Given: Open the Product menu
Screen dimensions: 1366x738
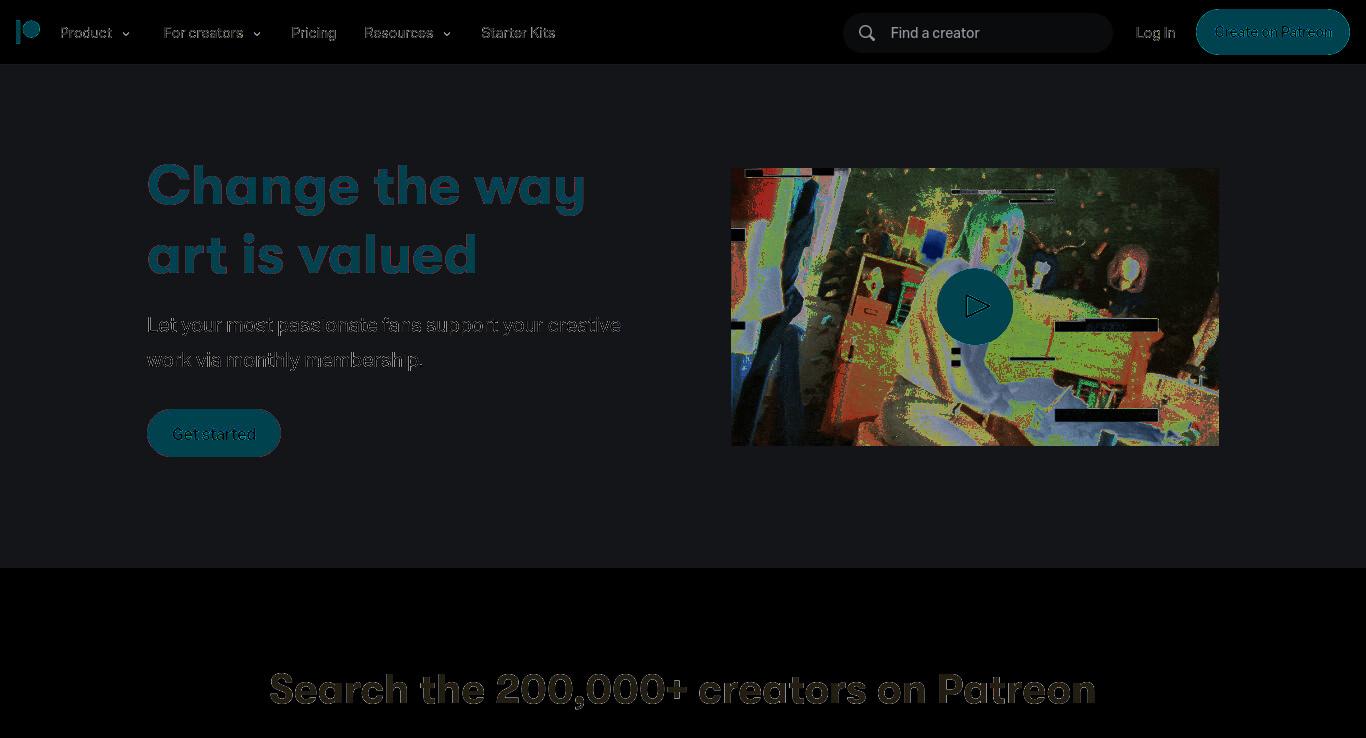Looking at the screenshot, I should 86,33.
